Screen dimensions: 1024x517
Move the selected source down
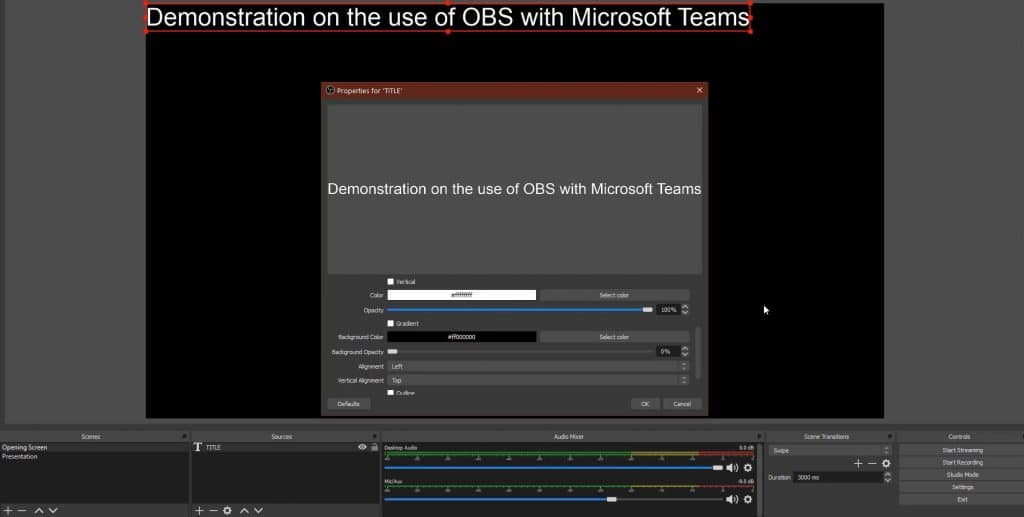(x=259, y=510)
